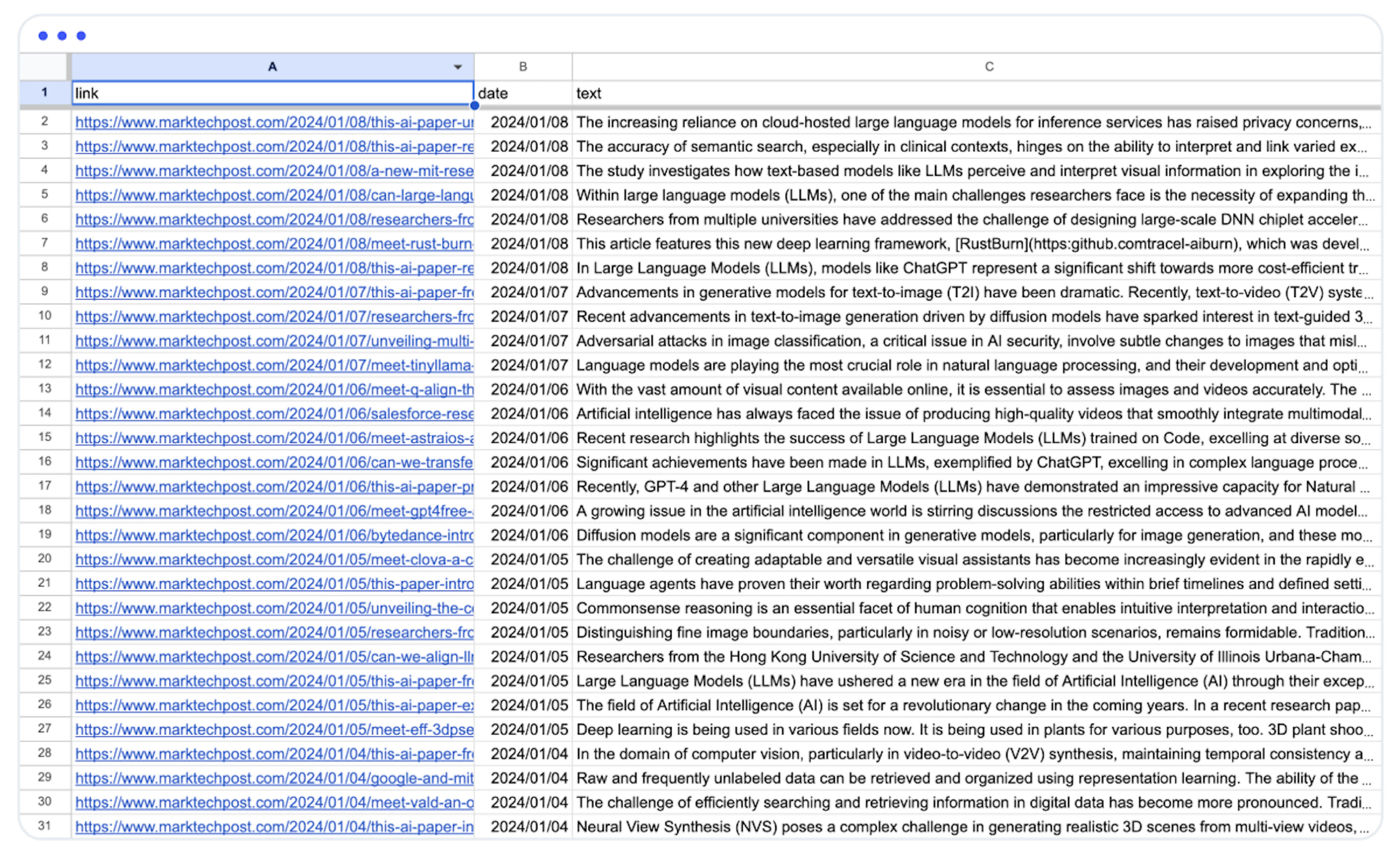This screenshot has width=1400, height=855.
Task: Select column B header
Action: [523, 67]
